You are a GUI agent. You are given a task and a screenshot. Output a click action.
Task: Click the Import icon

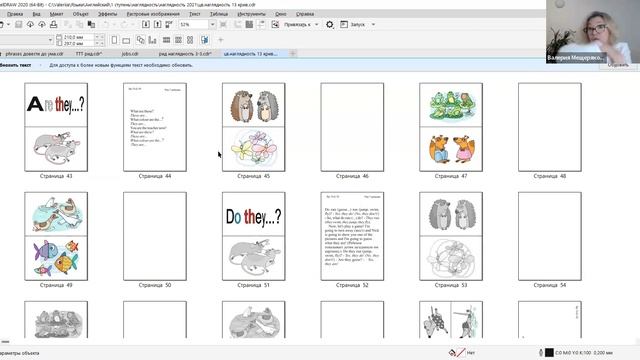(146, 24)
